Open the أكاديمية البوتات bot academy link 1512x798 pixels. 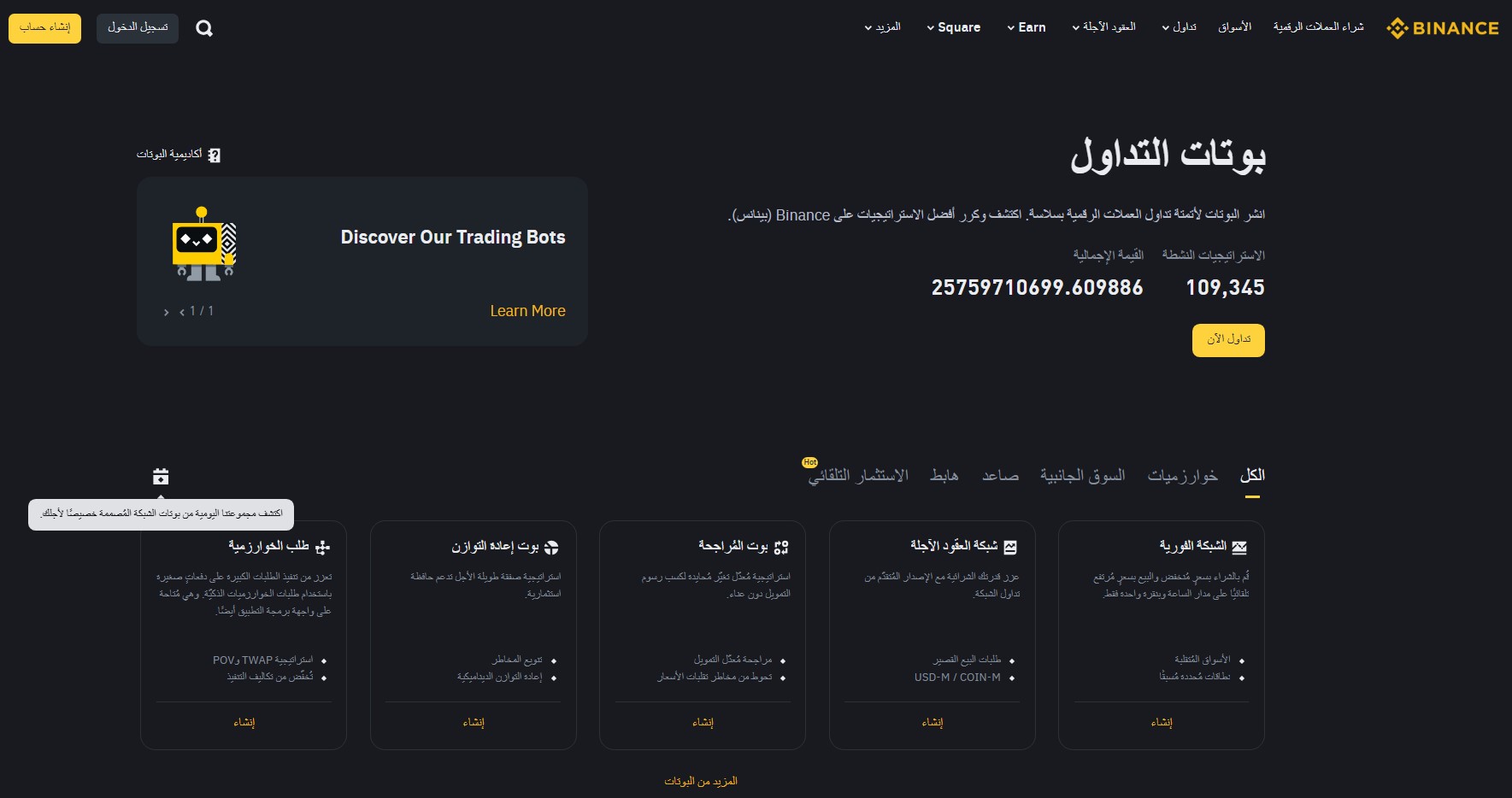(x=169, y=155)
